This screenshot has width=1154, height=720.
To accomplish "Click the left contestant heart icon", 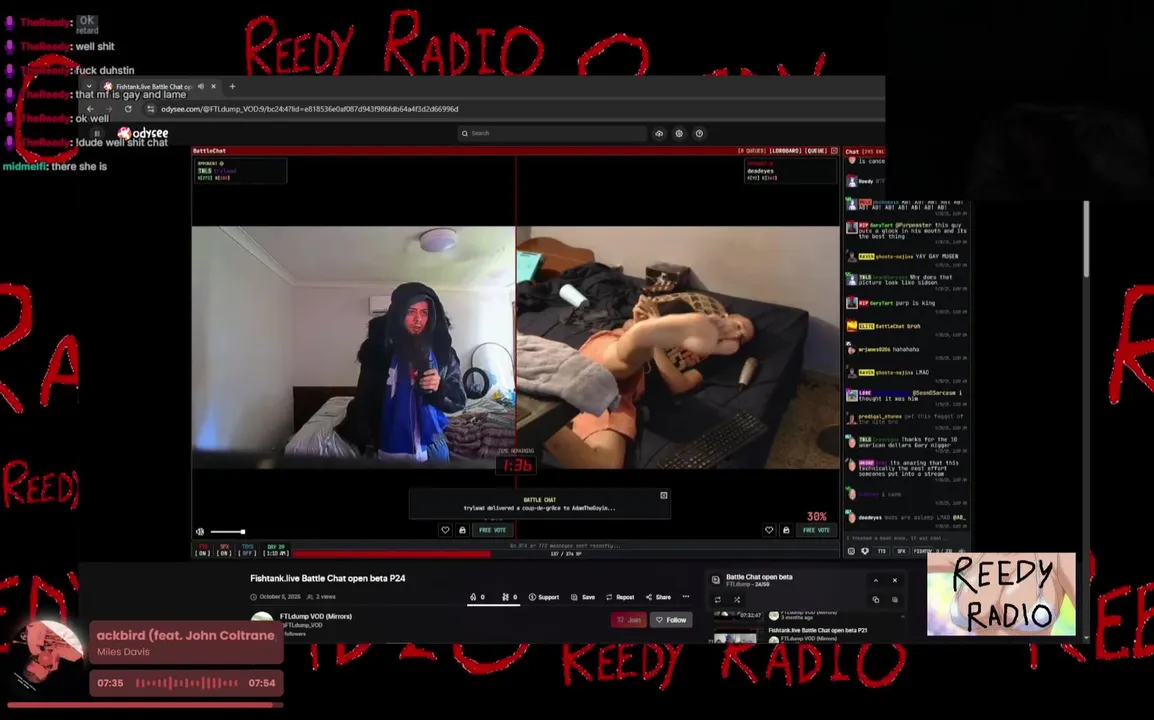I will tap(445, 530).
